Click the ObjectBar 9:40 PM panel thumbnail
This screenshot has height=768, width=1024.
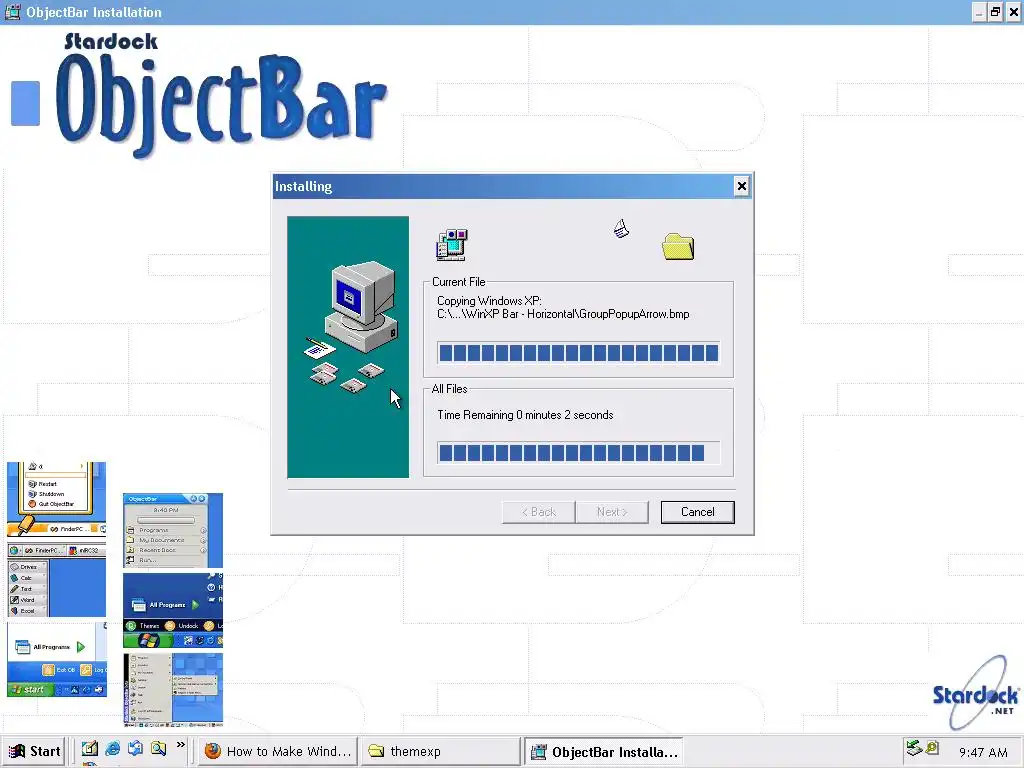(x=173, y=530)
